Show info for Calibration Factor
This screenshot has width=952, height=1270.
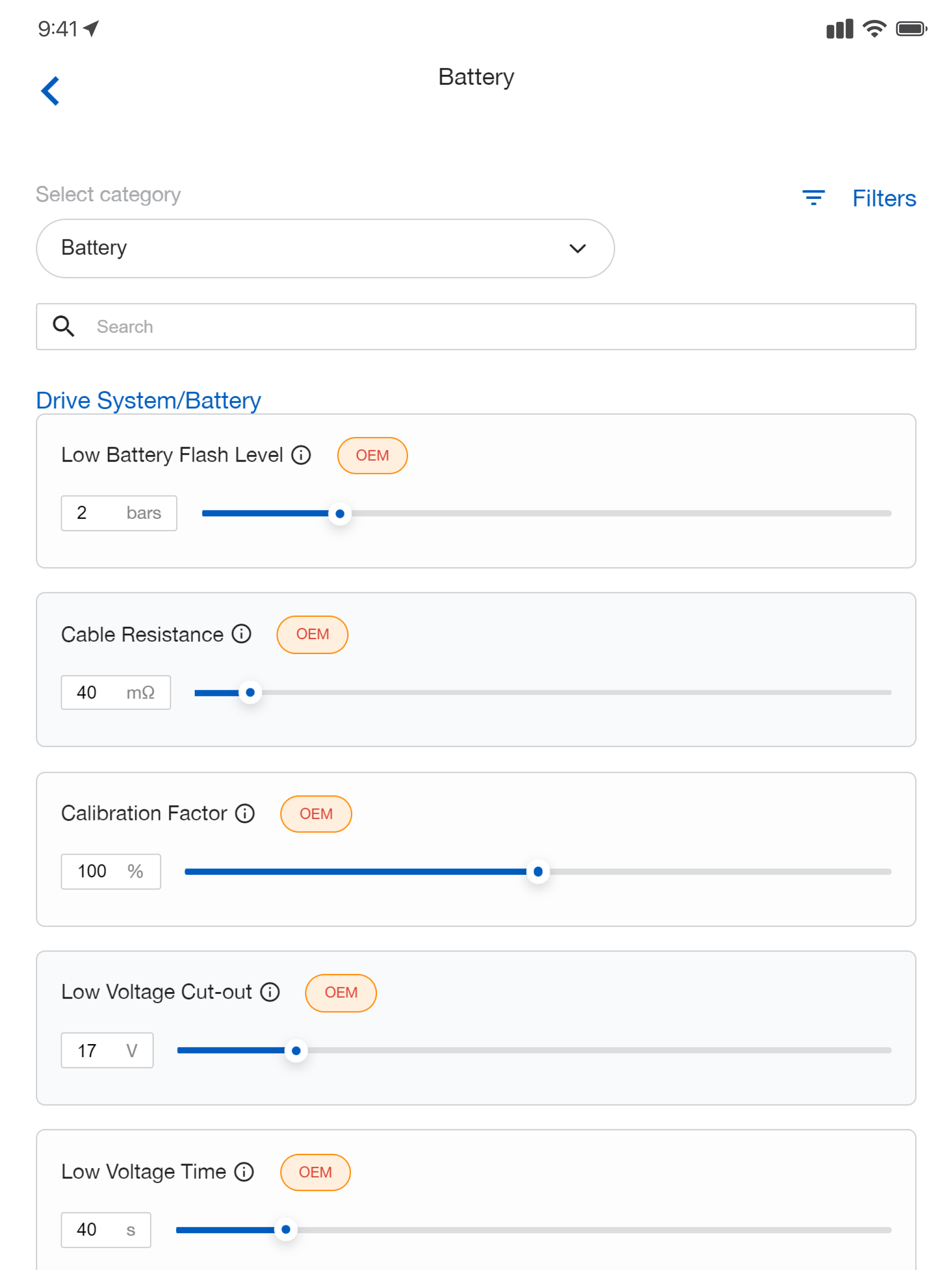(245, 813)
